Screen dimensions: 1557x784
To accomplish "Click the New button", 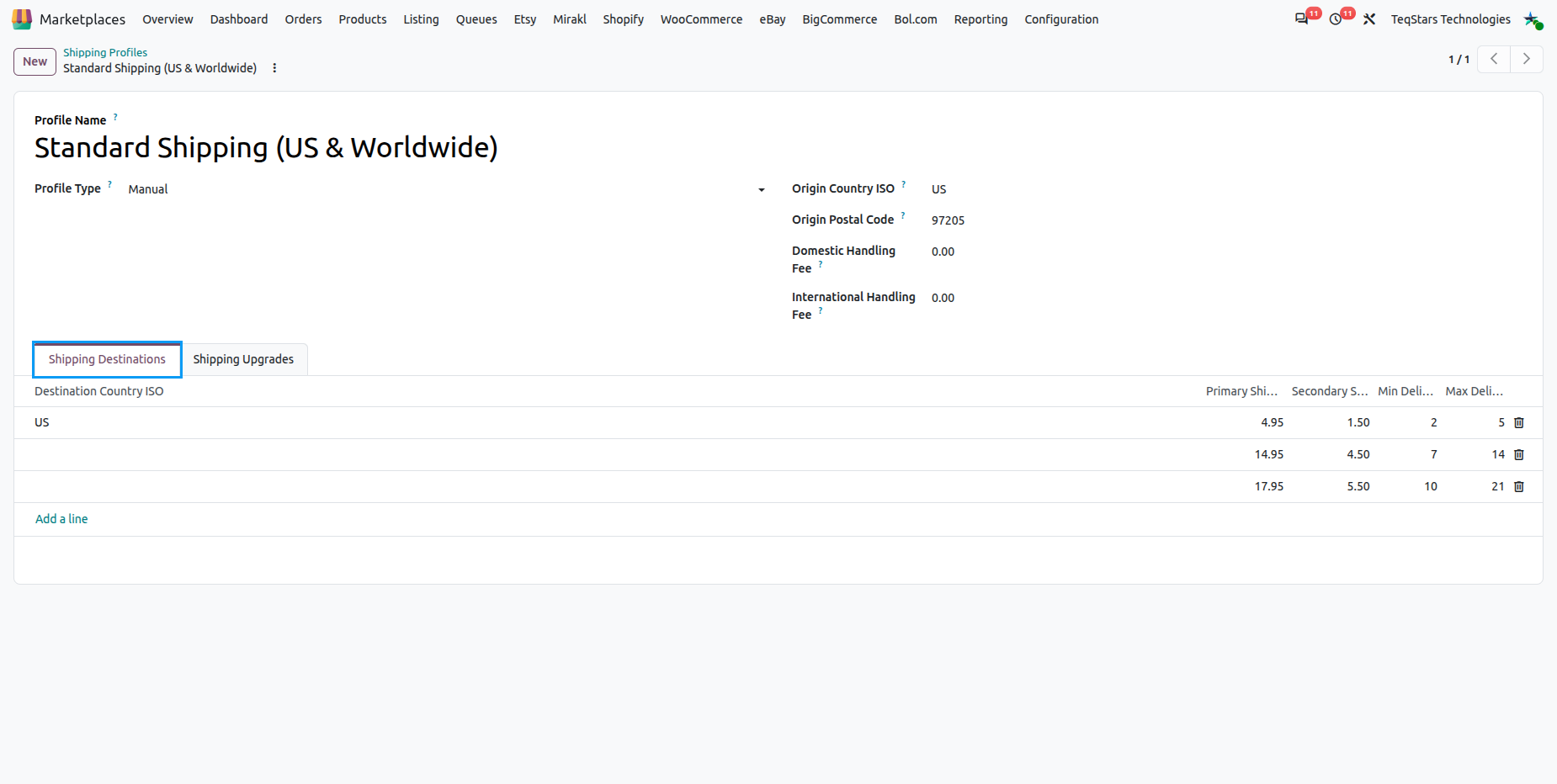I will (35, 61).
